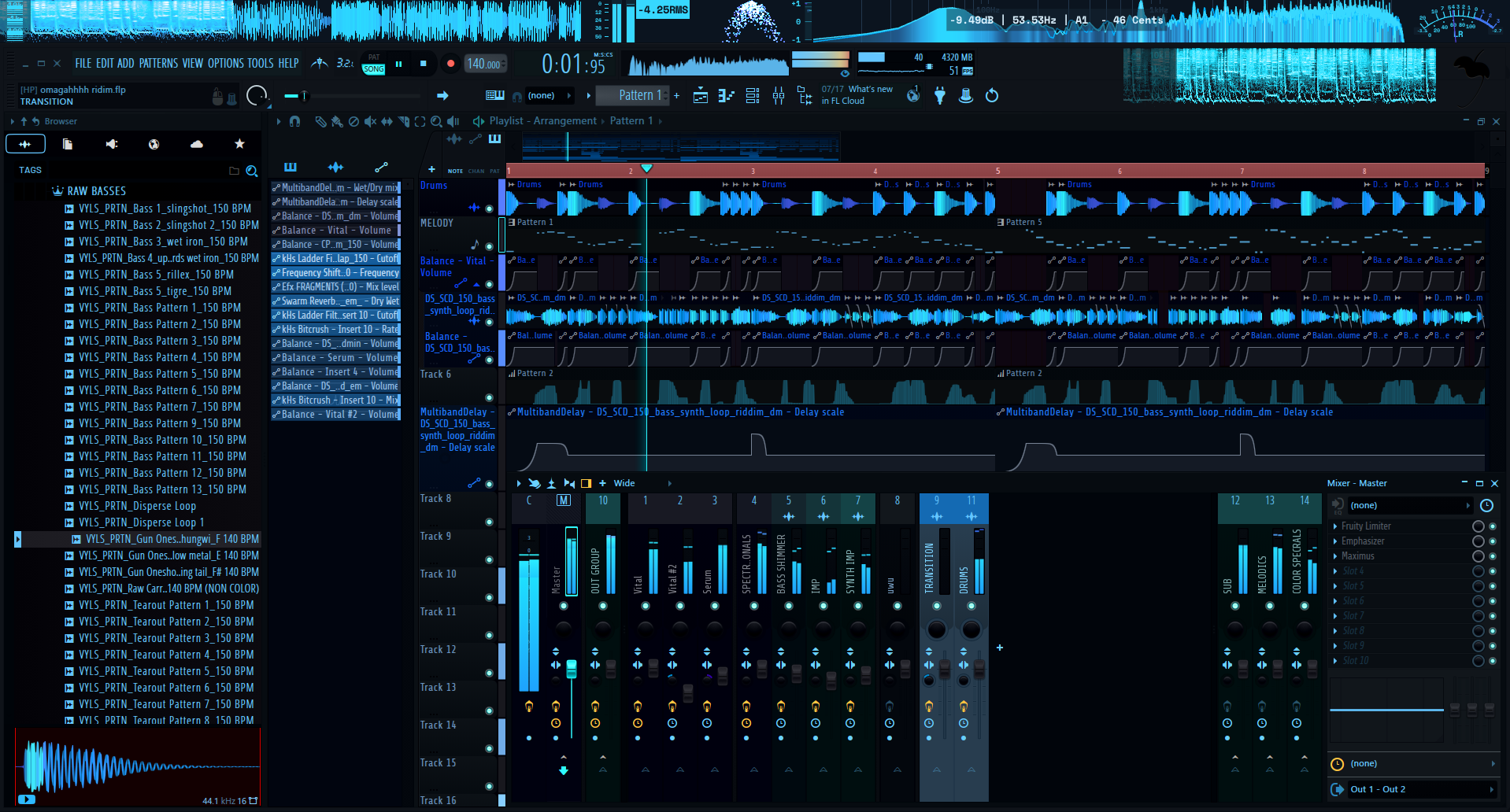
Task: Open the PATTERNS menu
Action: 158,64
